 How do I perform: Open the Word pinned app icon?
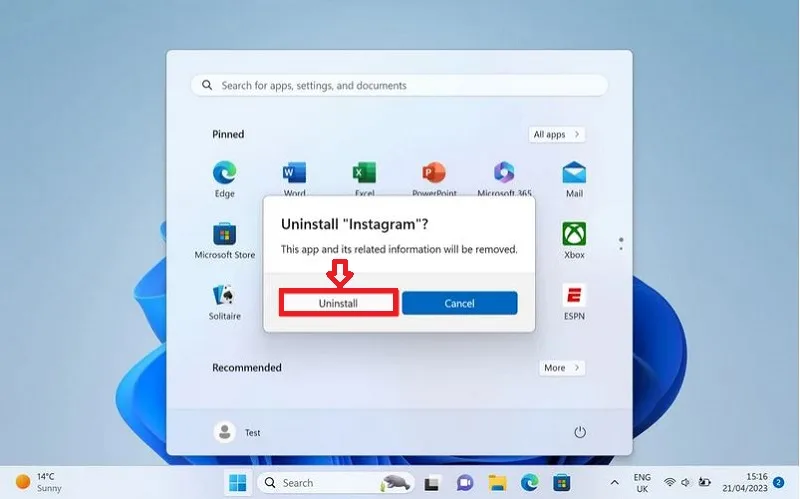point(294,173)
